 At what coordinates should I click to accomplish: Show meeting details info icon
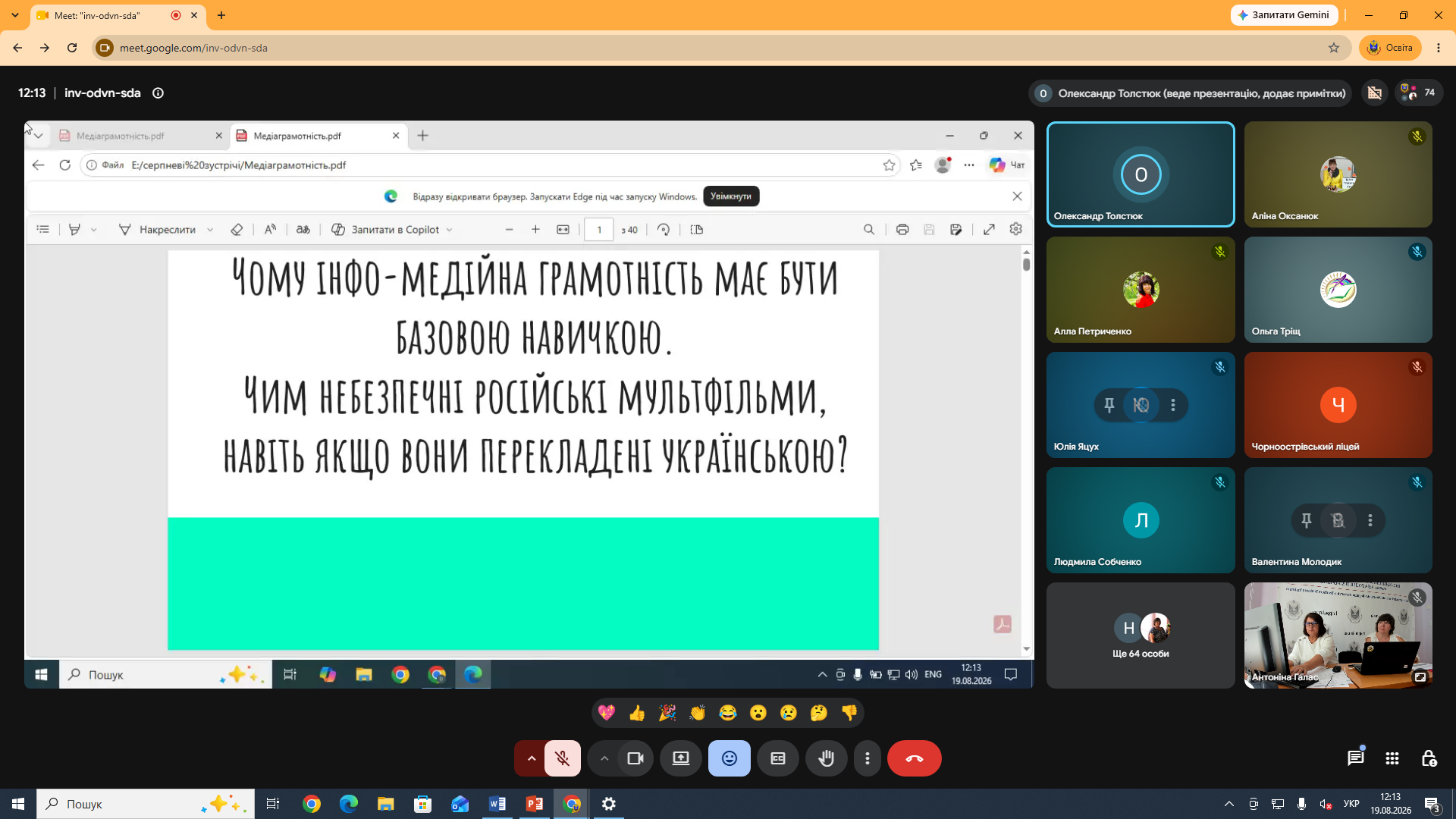click(x=158, y=93)
